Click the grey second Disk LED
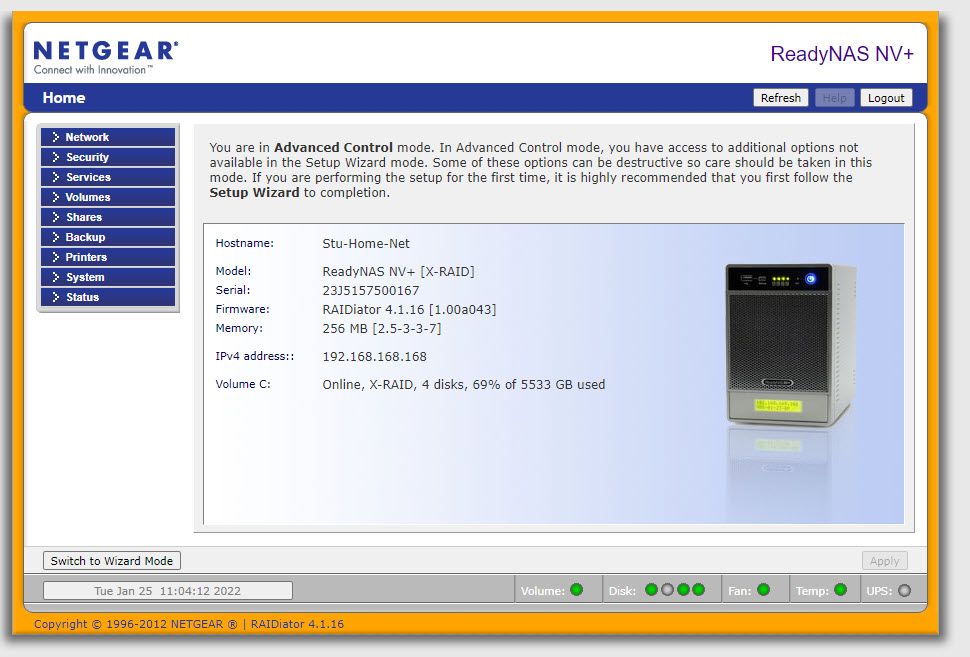Viewport: 970px width, 657px height. 667,590
